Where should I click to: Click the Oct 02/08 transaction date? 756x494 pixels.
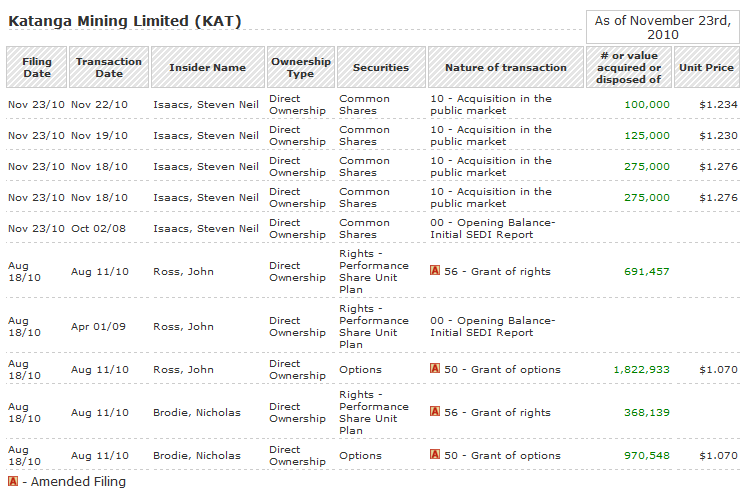pyautogui.click(x=98, y=228)
